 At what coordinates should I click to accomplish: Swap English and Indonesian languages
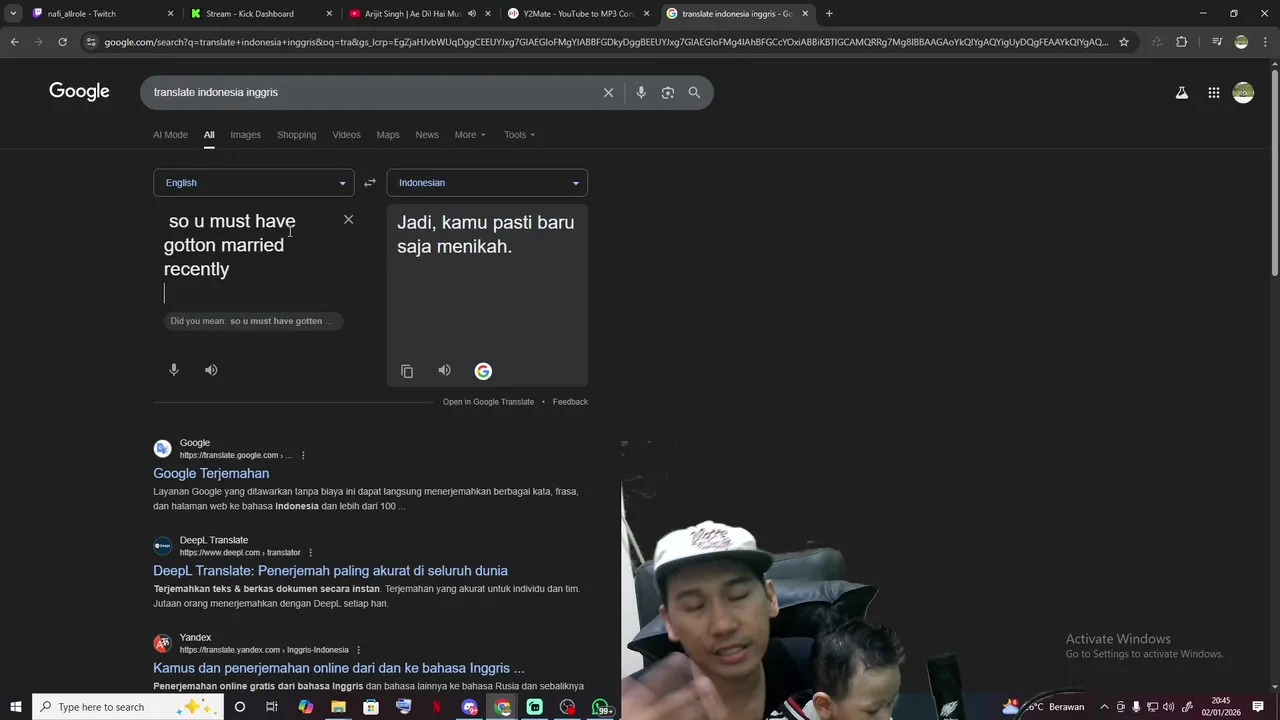(x=370, y=183)
